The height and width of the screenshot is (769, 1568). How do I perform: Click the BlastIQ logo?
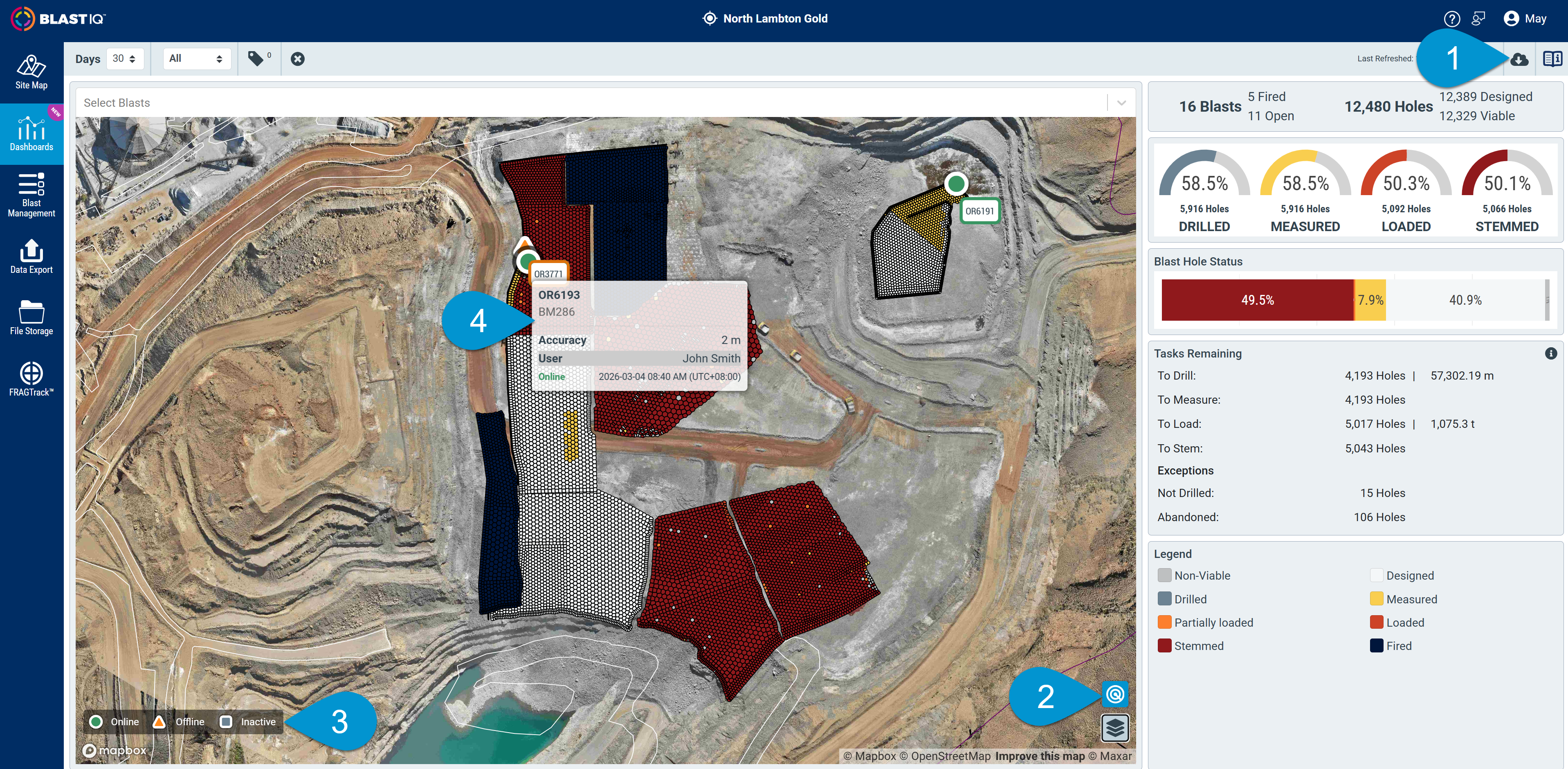coord(58,19)
